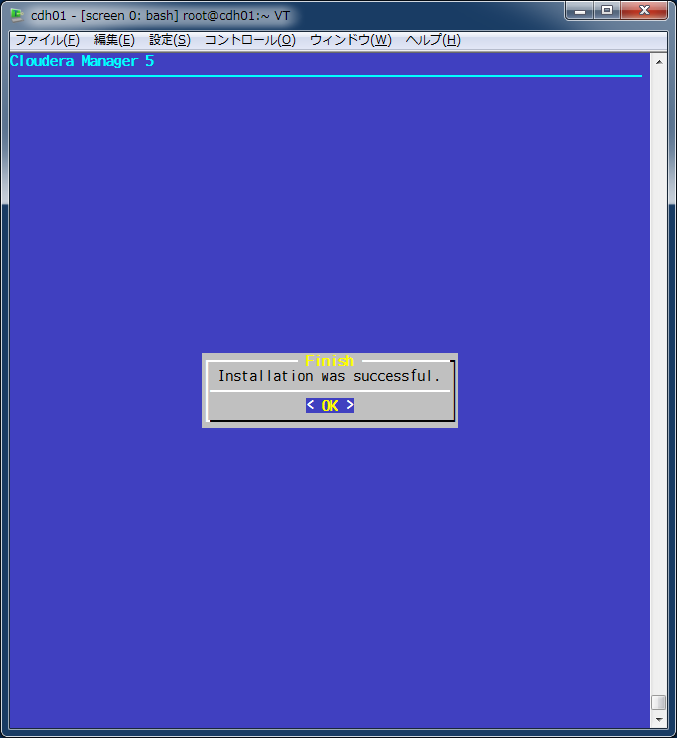Open the コントロール(O) menu
The image size is (677, 738).
coord(250,40)
